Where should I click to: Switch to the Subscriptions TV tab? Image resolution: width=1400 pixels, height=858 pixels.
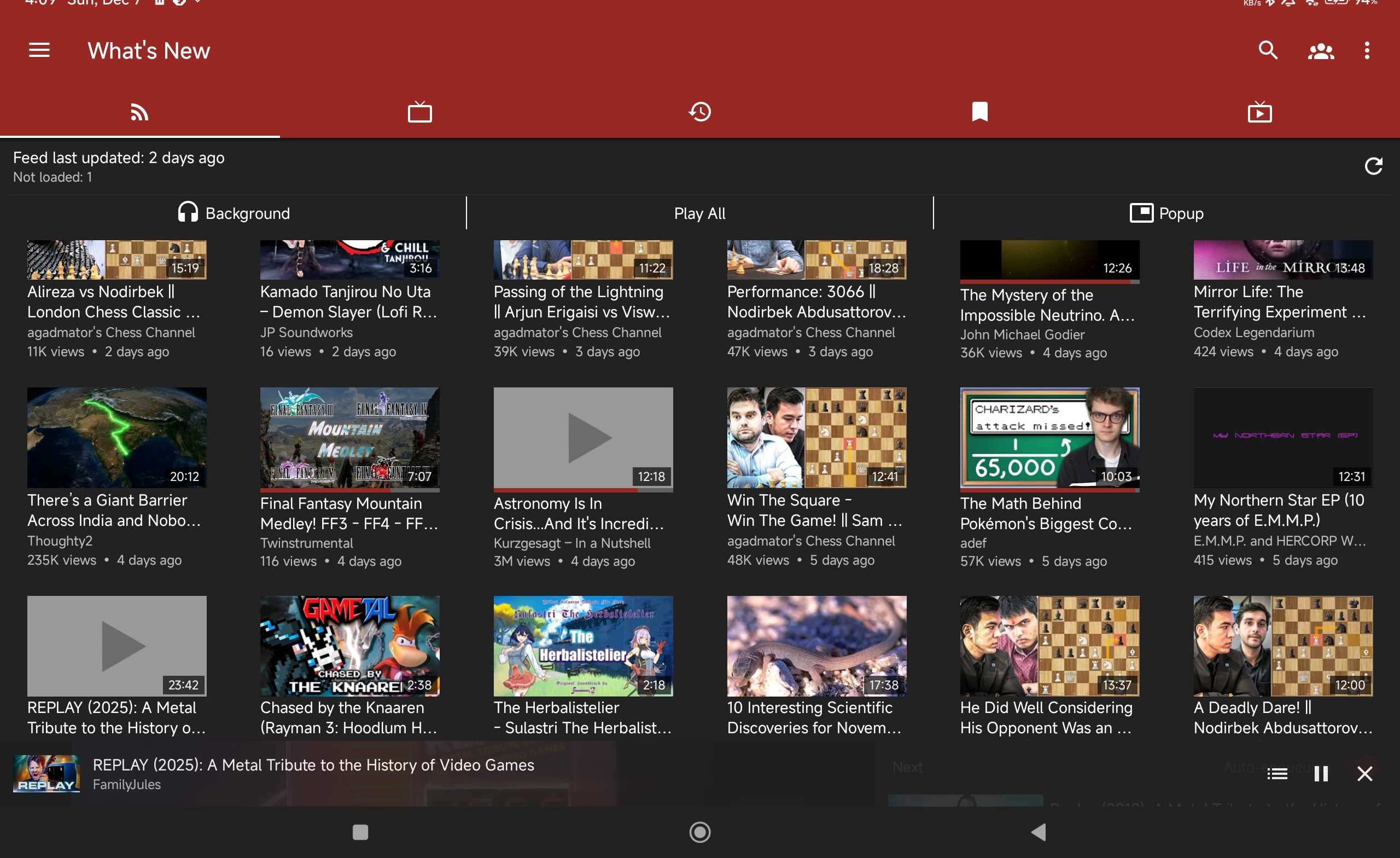point(419,112)
